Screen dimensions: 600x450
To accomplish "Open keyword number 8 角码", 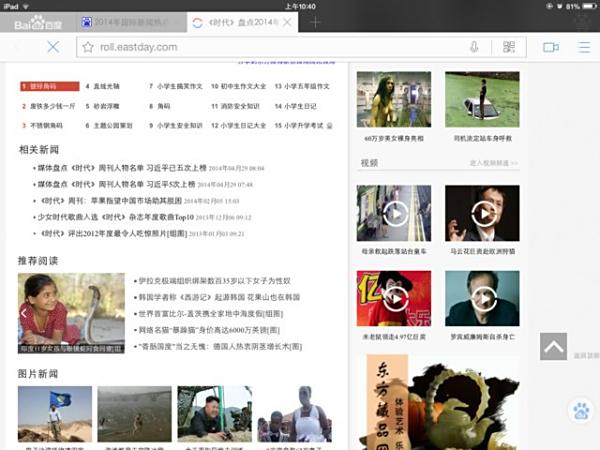I will (160, 106).
